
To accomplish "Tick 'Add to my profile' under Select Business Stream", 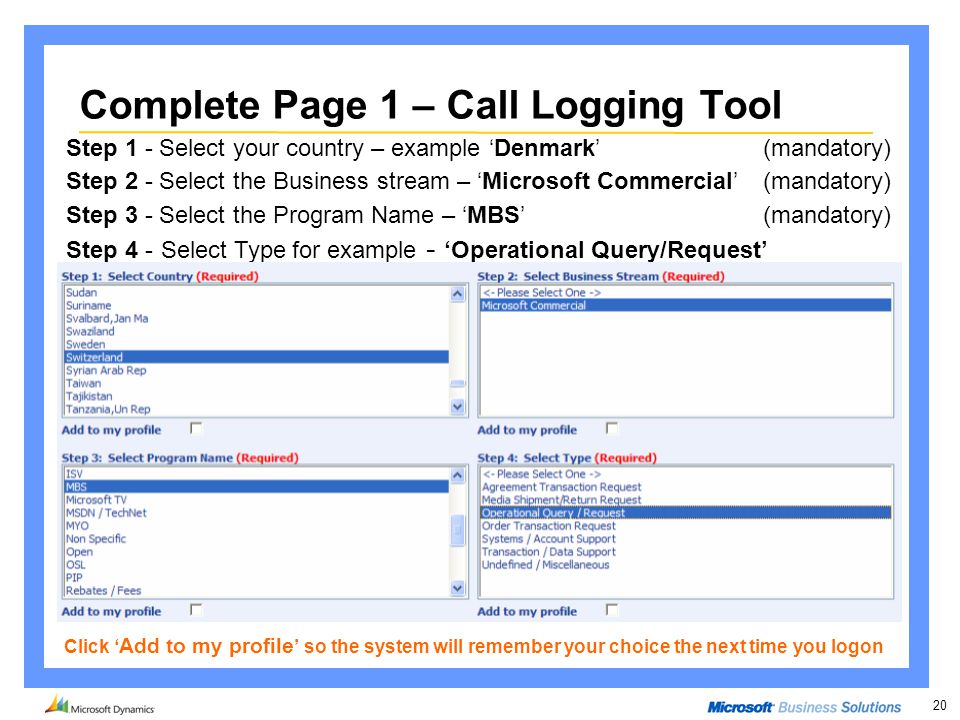I will [612, 428].
